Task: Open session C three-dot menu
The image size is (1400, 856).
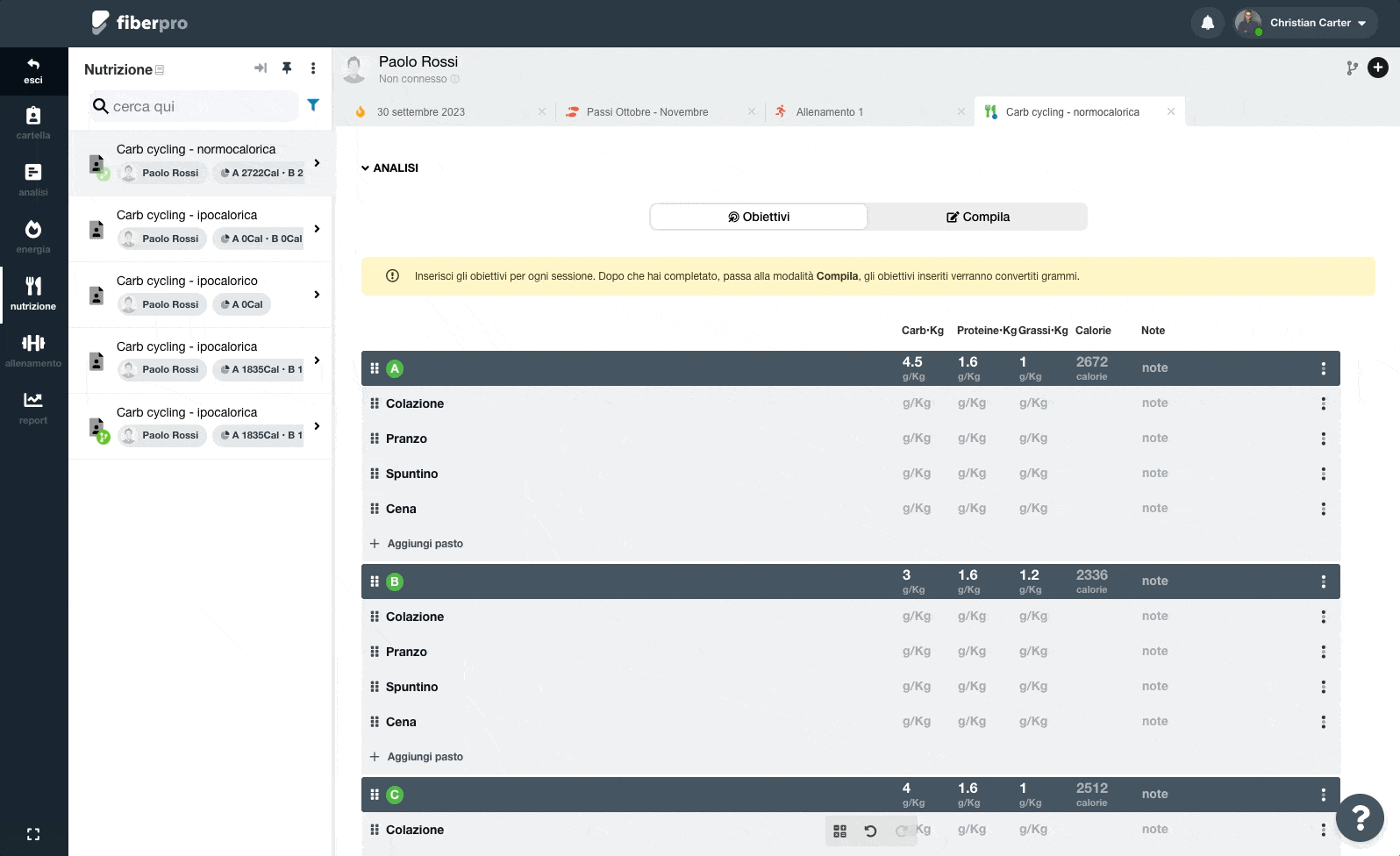Action: [1324, 795]
